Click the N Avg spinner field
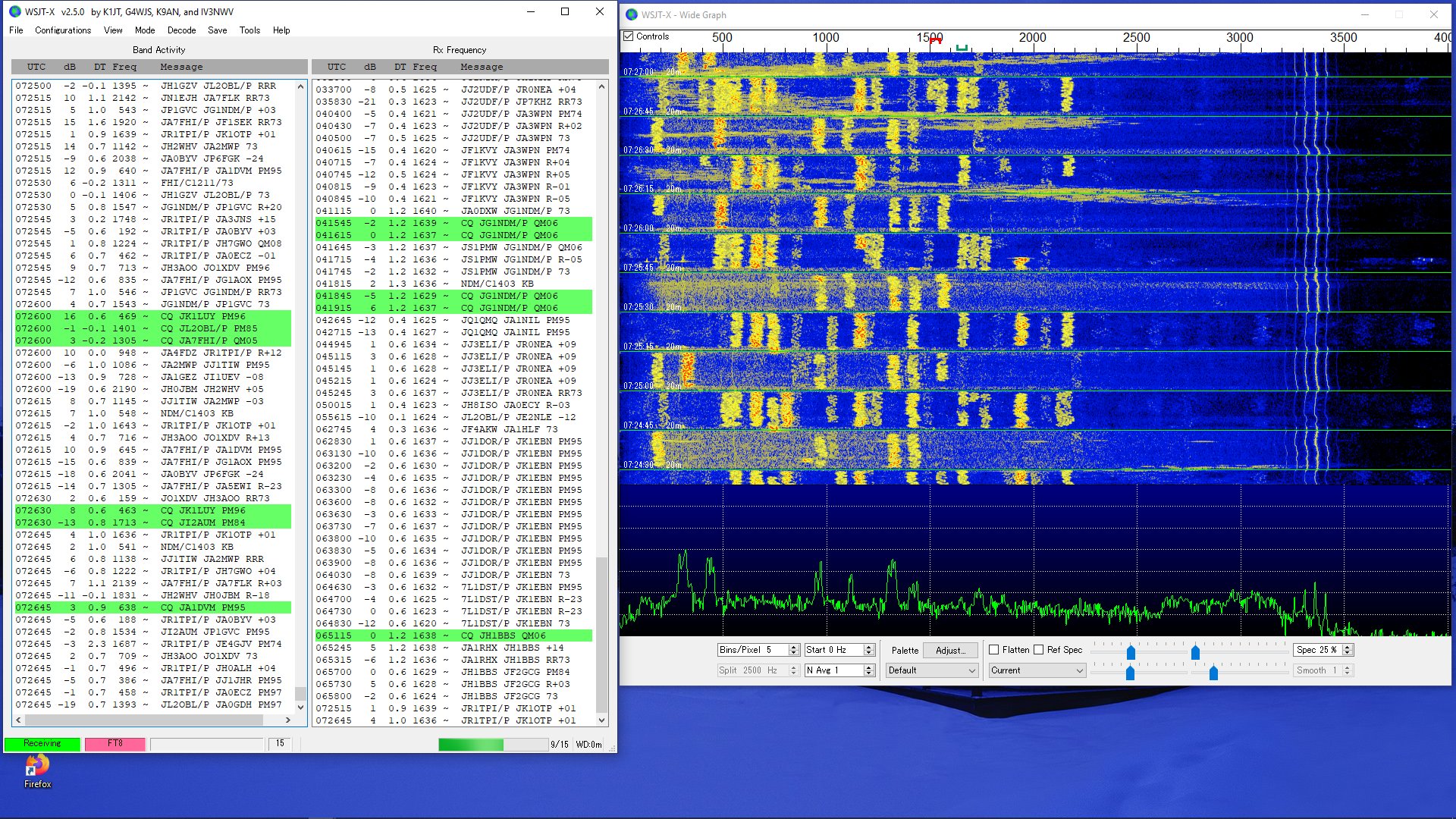Image resolution: width=1456 pixels, height=819 pixels. [839, 670]
